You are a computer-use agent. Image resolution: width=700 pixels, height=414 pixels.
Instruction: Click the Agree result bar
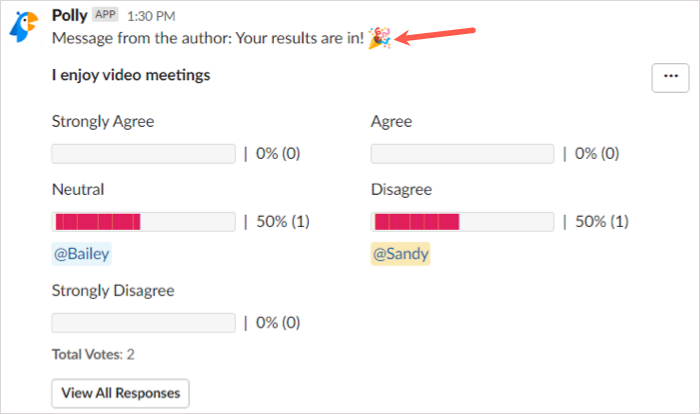pyautogui.click(x=462, y=154)
